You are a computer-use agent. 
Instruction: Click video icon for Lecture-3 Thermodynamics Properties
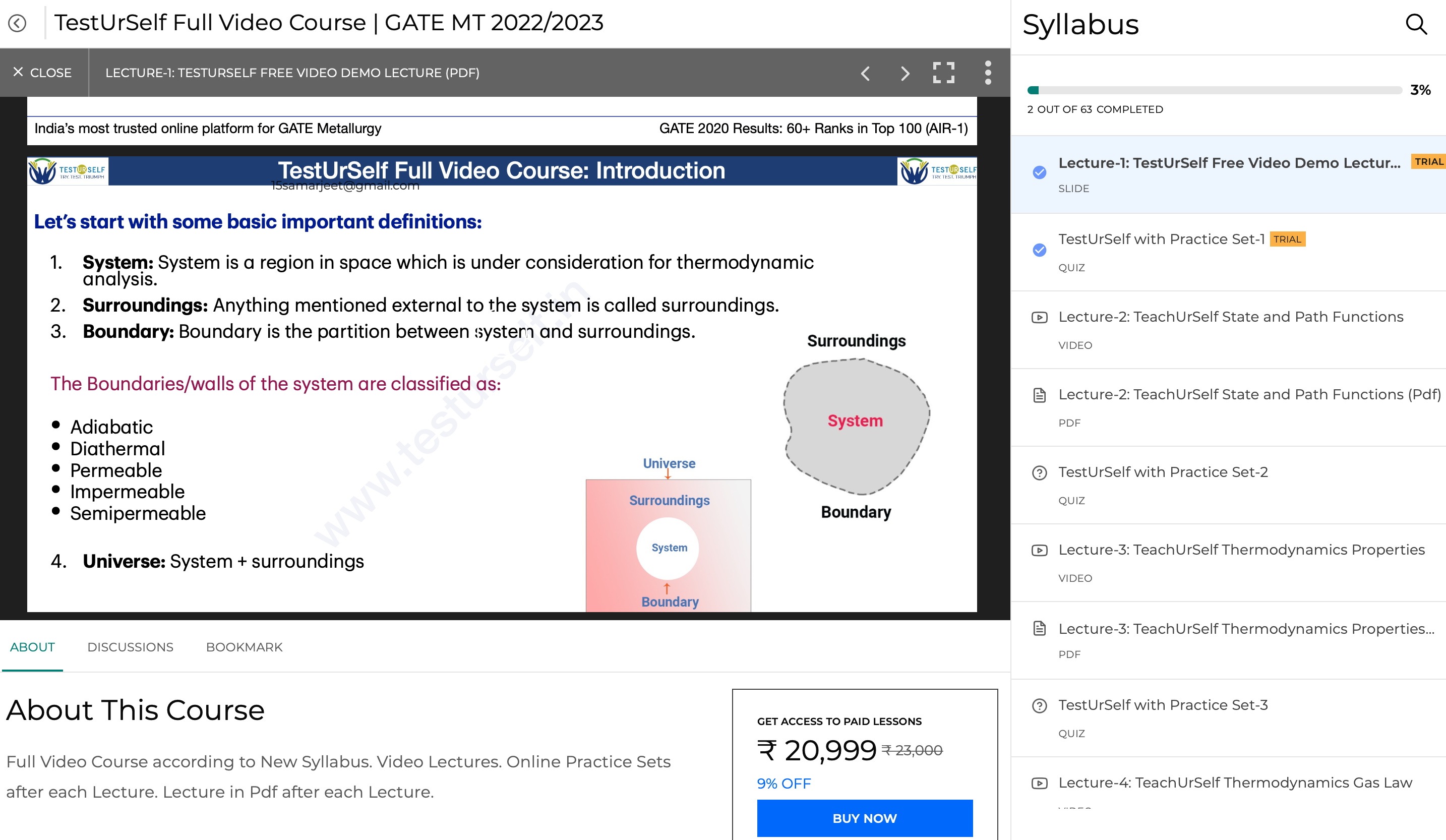click(1039, 550)
